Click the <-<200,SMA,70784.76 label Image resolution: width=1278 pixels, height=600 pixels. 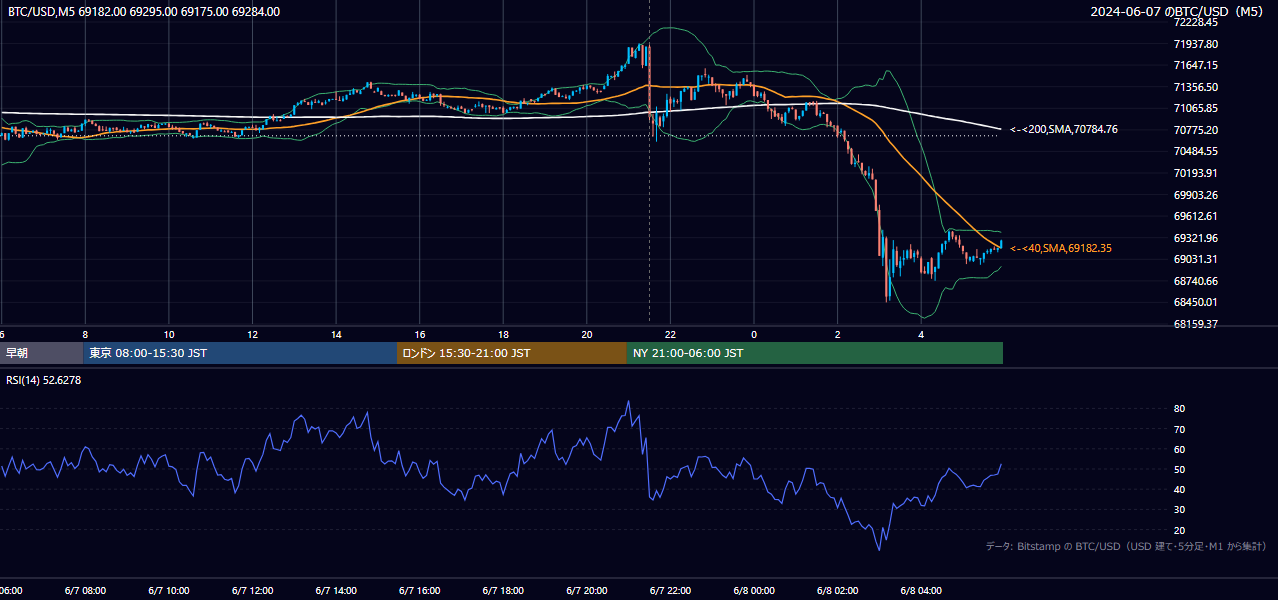pos(1064,129)
